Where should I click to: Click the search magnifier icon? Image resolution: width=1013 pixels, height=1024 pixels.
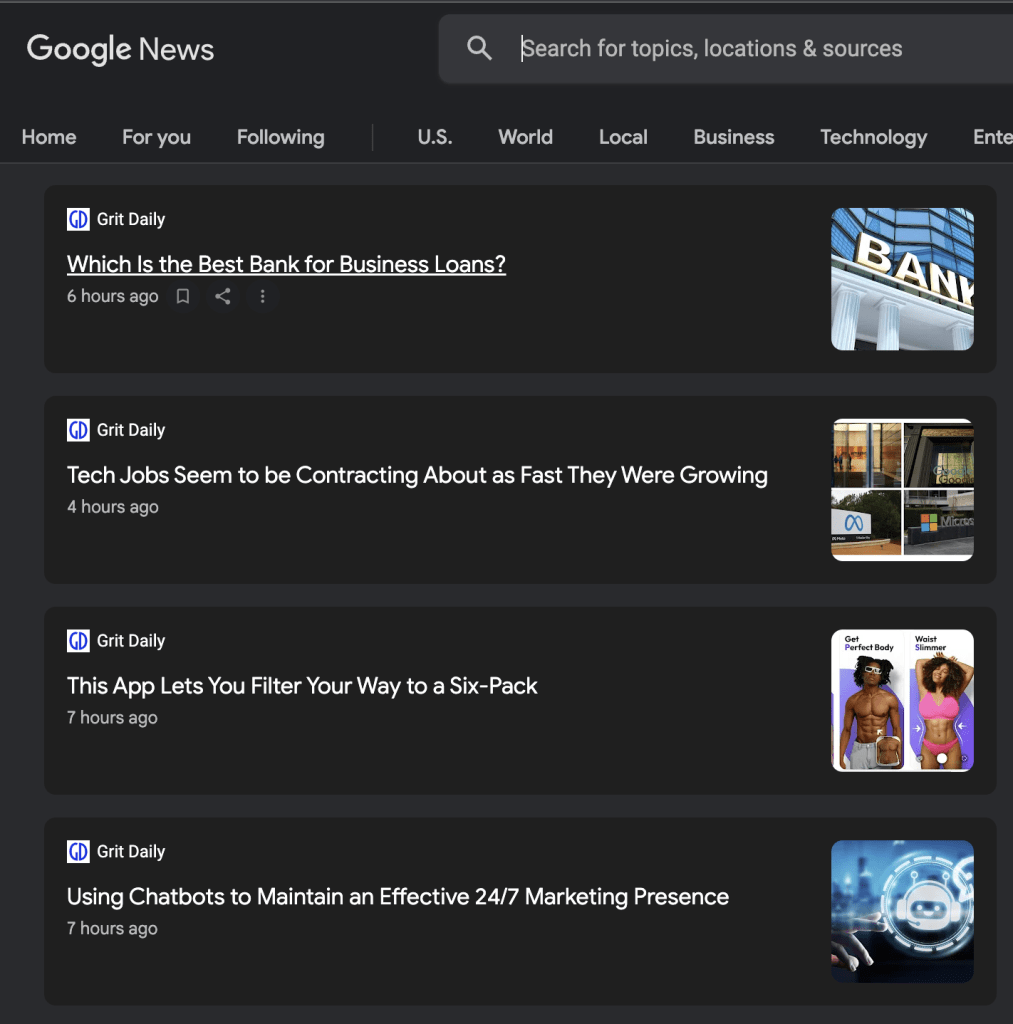click(x=480, y=48)
